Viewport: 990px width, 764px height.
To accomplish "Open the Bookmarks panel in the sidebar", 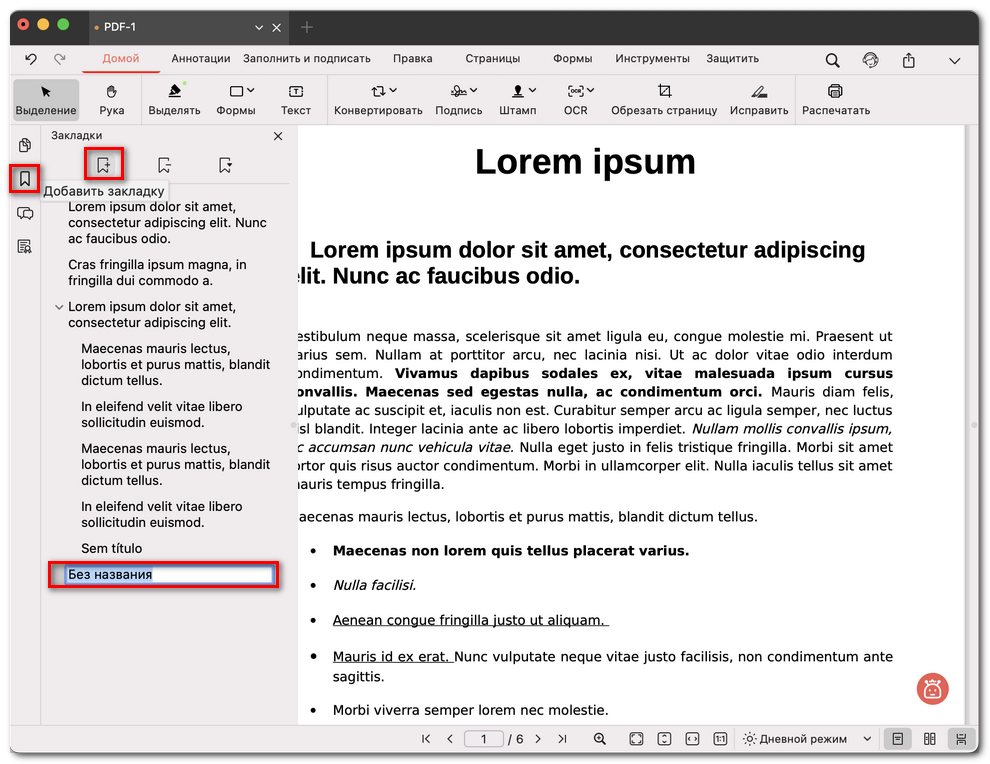I will [22, 180].
